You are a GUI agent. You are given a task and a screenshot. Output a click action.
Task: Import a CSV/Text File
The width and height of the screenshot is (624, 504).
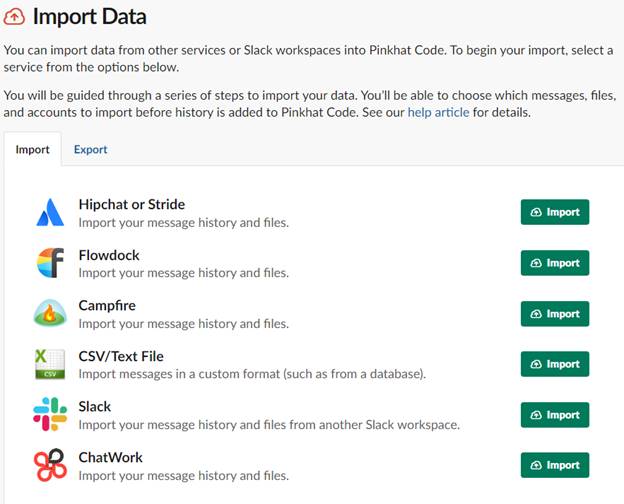tap(555, 364)
